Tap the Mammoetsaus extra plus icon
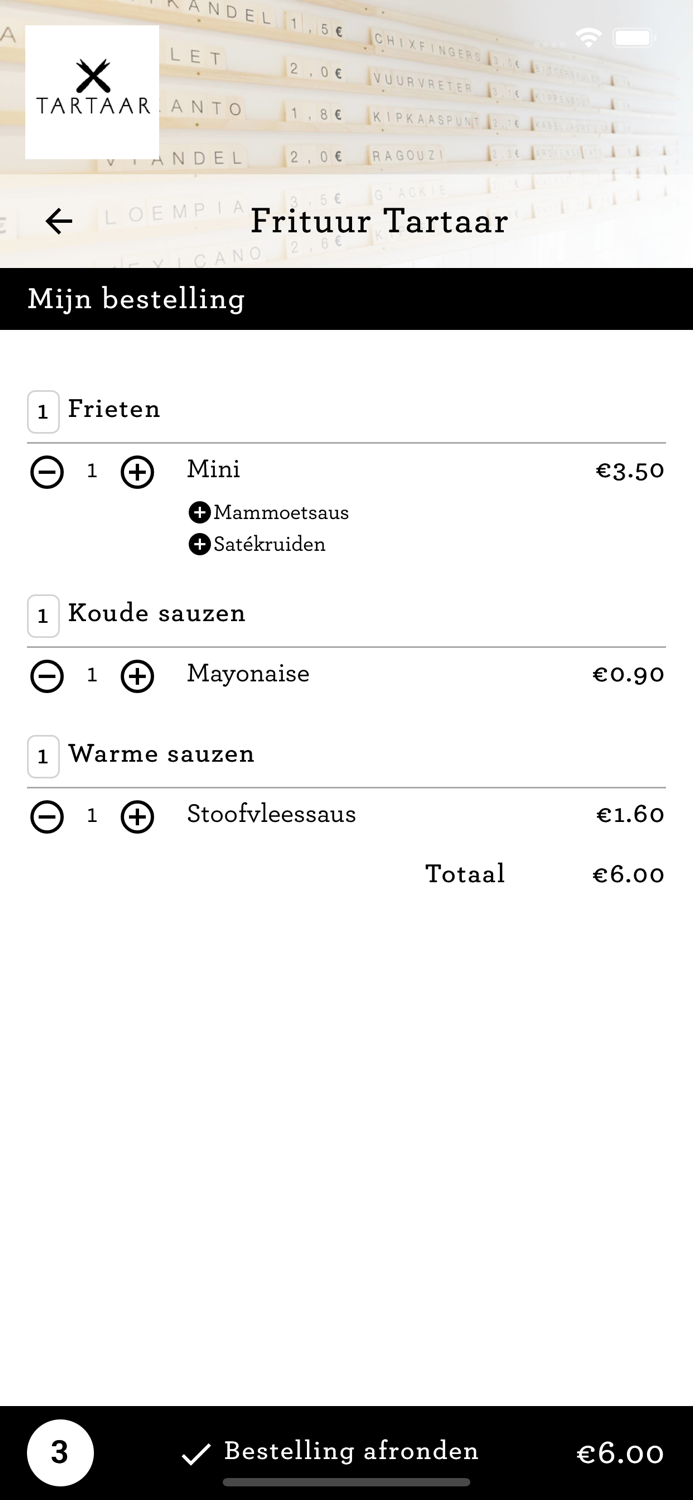This screenshot has height=1500, width=693. coord(200,513)
